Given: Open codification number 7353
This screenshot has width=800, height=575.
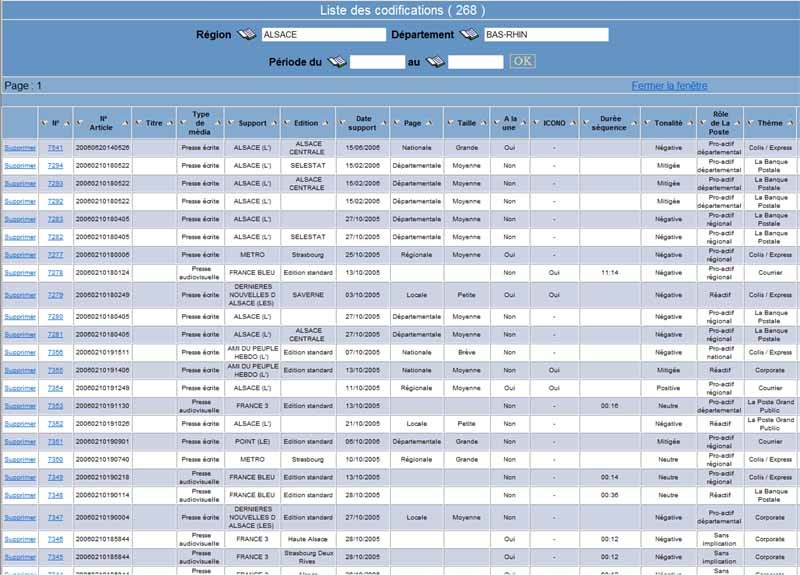Looking at the screenshot, I should [x=55, y=406].
